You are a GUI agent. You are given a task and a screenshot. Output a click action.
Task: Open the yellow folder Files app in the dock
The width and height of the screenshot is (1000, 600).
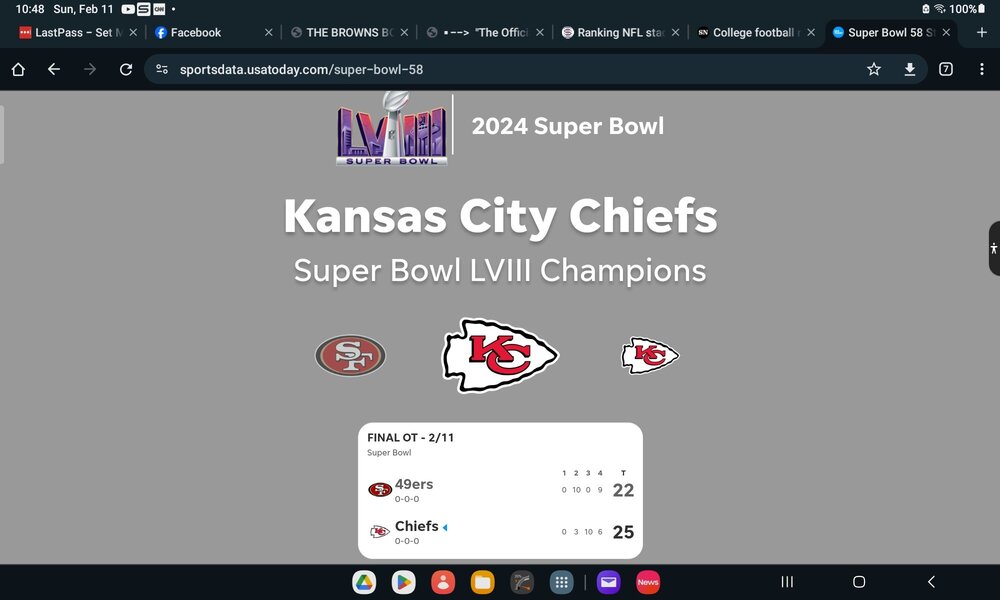(483, 582)
